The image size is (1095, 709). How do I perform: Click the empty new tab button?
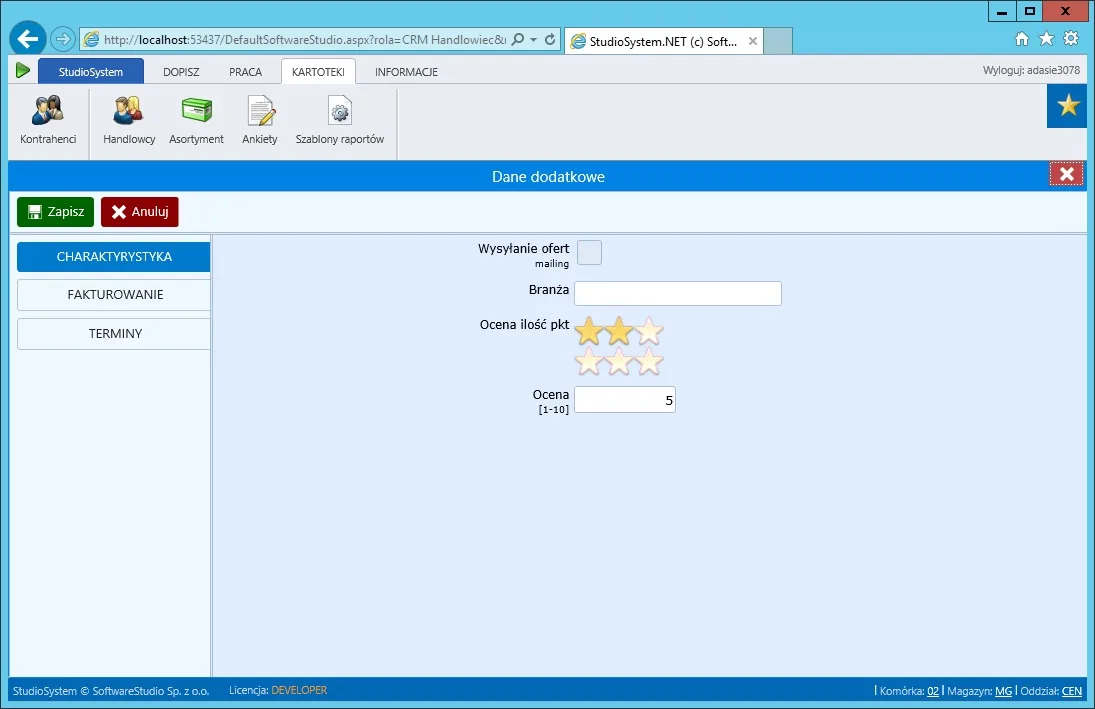click(778, 41)
